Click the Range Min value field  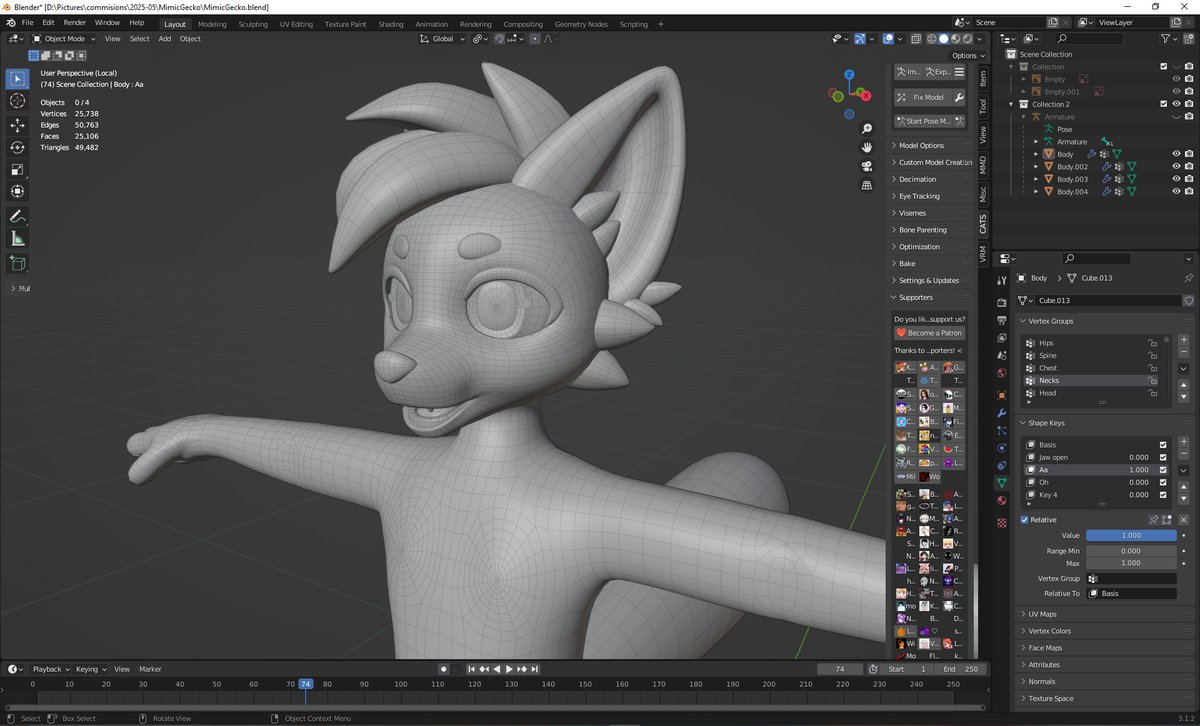coord(1131,551)
